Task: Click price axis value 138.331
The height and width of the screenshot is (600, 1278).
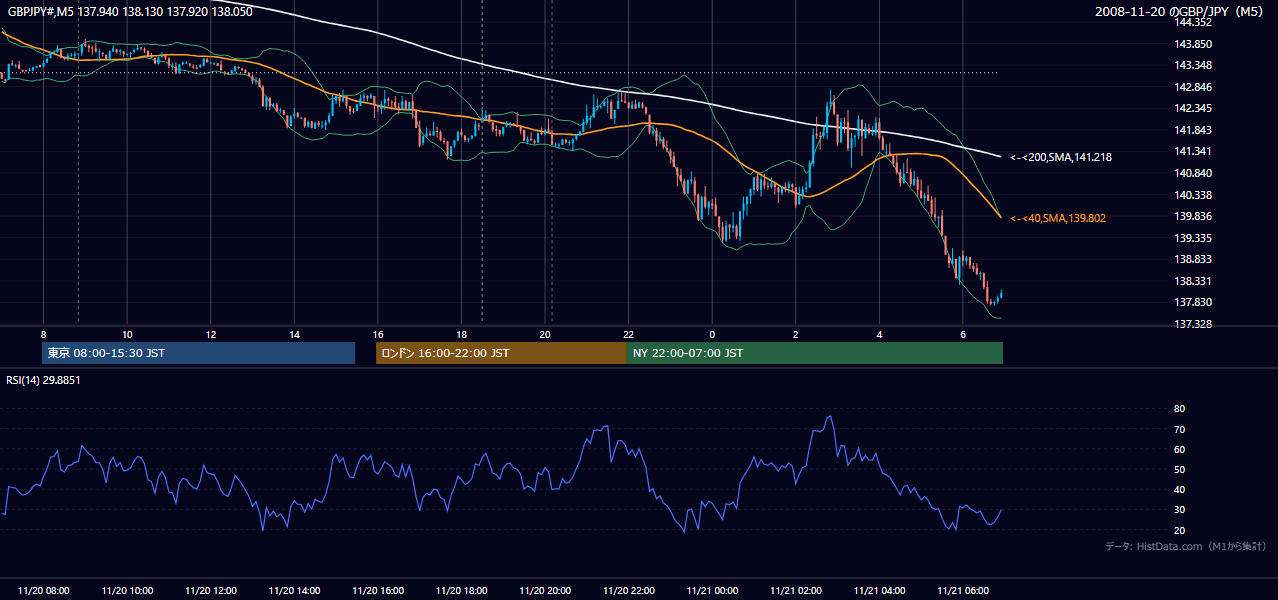Action: click(x=1193, y=281)
